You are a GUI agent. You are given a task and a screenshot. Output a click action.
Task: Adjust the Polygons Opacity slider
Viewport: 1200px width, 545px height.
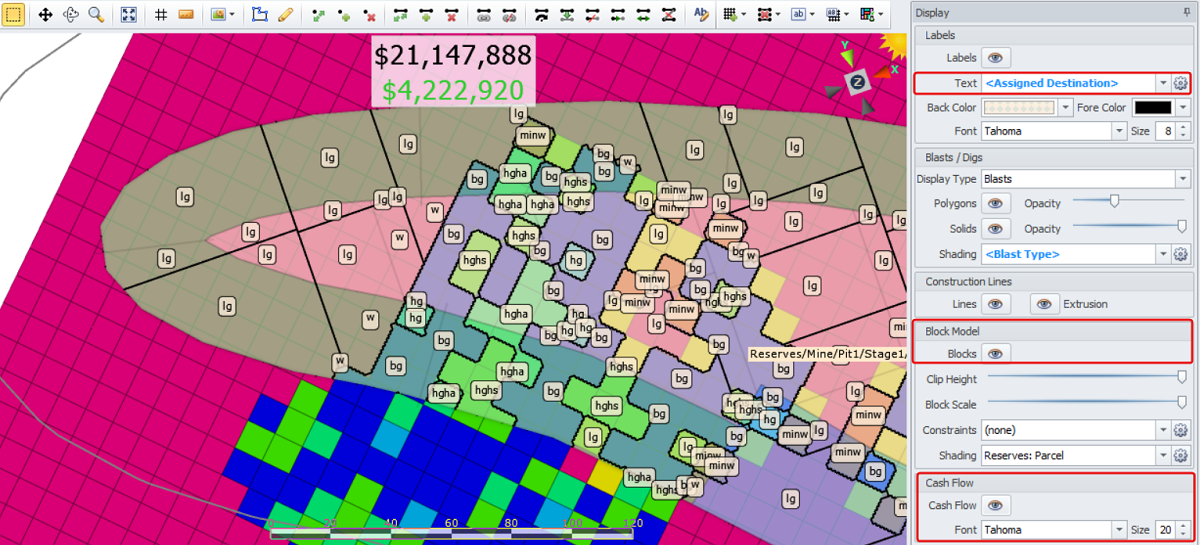pyautogui.click(x=1129, y=202)
